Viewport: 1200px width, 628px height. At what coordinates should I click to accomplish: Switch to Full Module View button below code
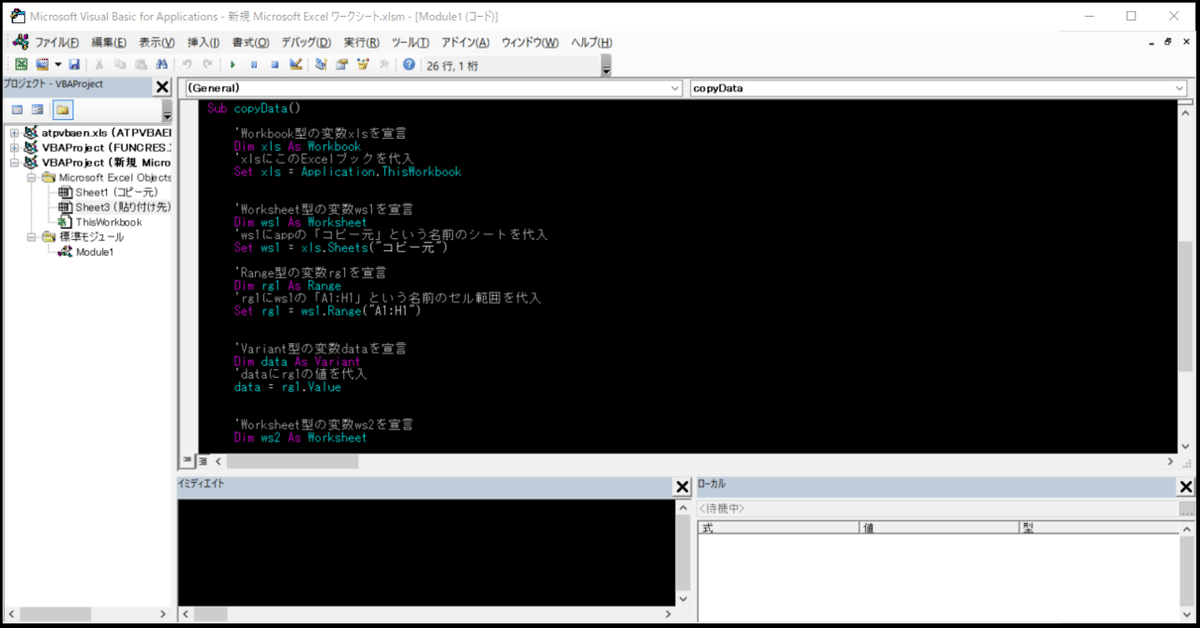tap(202, 461)
